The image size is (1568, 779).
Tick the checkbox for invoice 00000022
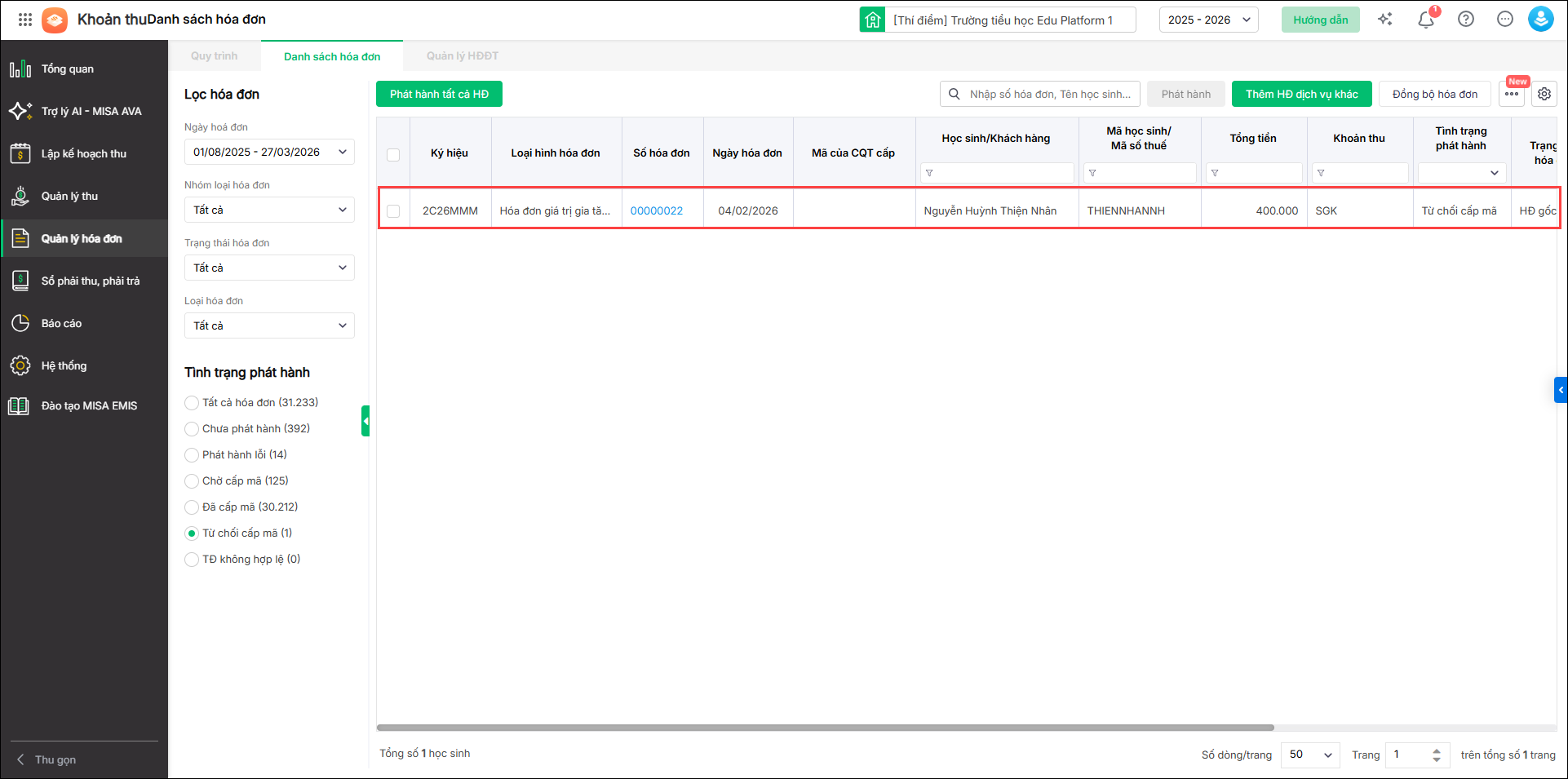393,211
